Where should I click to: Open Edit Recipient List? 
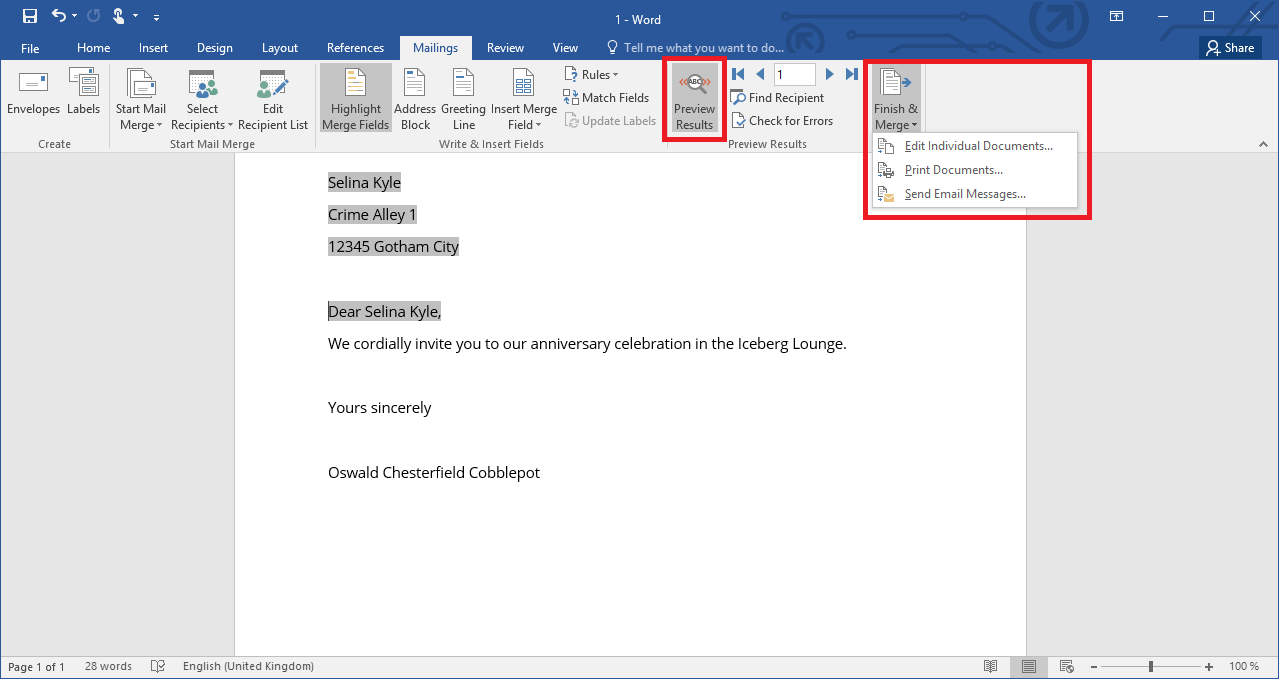point(272,99)
